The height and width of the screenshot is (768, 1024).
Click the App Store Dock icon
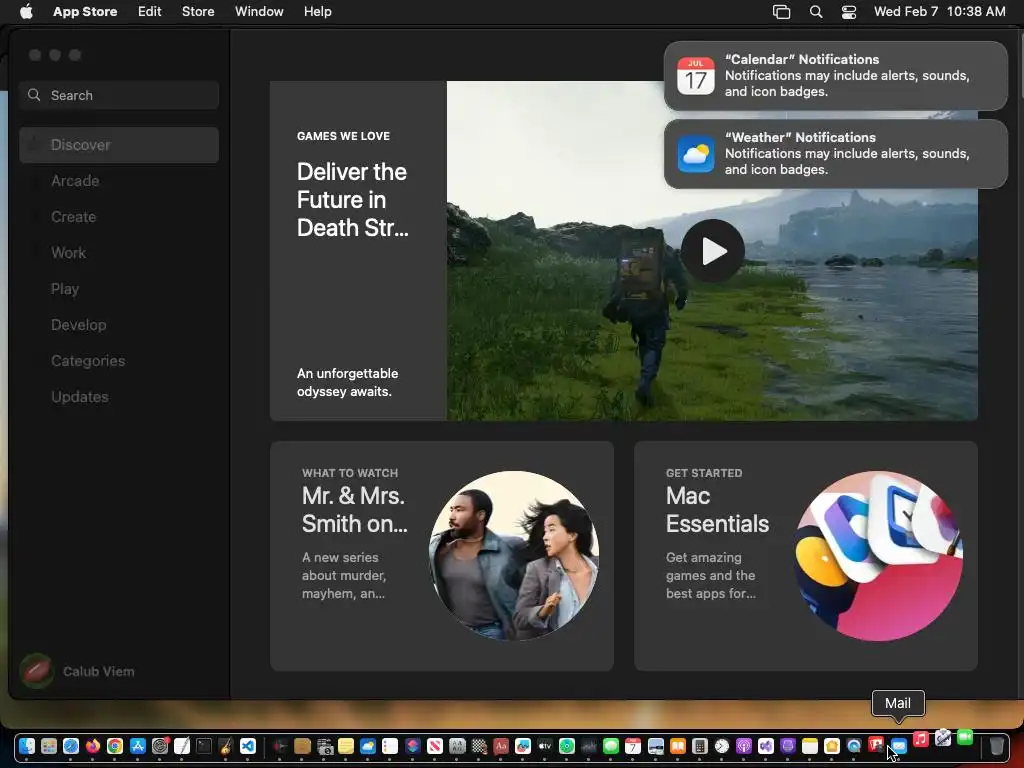click(x=138, y=746)
